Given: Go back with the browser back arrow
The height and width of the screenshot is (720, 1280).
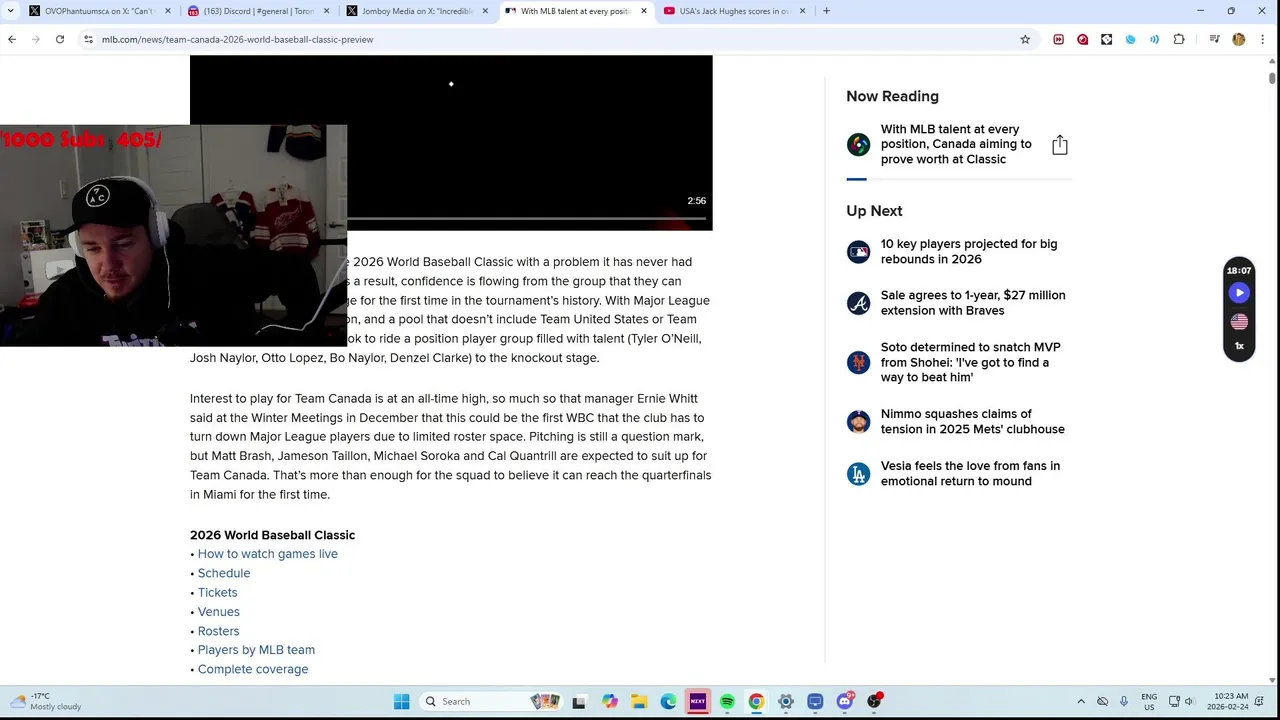Looking at the screenshot, I should pos(12,39).
